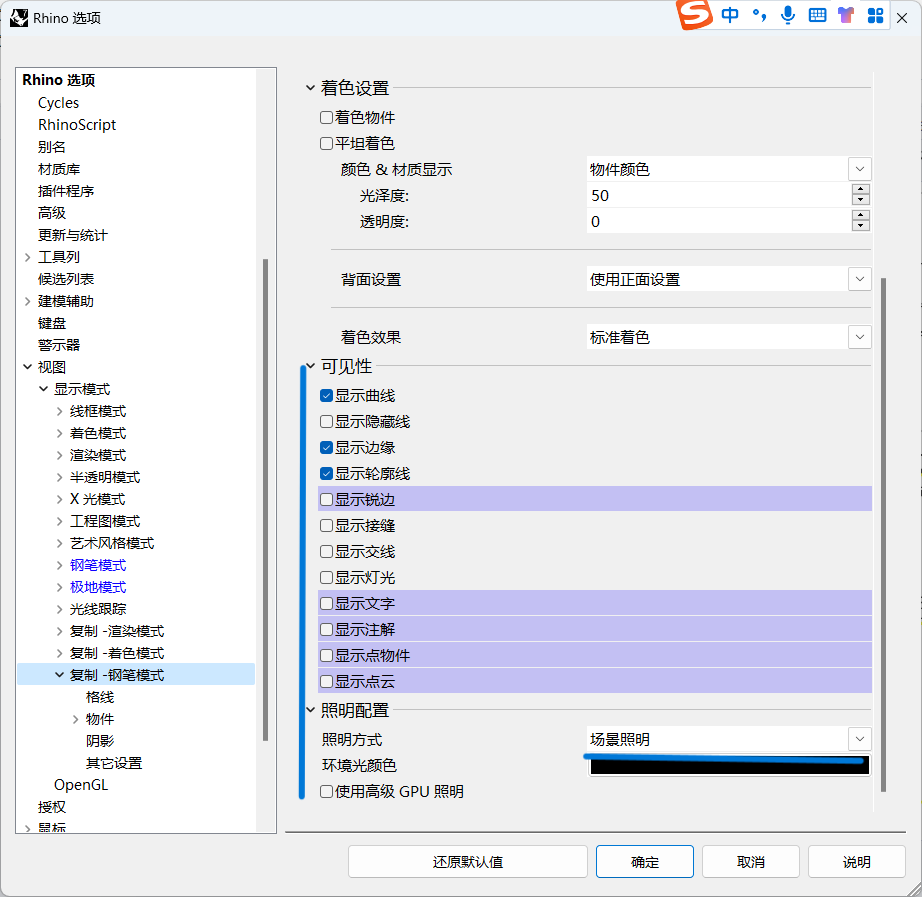Expand 物件 subnode arrow
The image size is (922, 897).
(x=75, y=719)
